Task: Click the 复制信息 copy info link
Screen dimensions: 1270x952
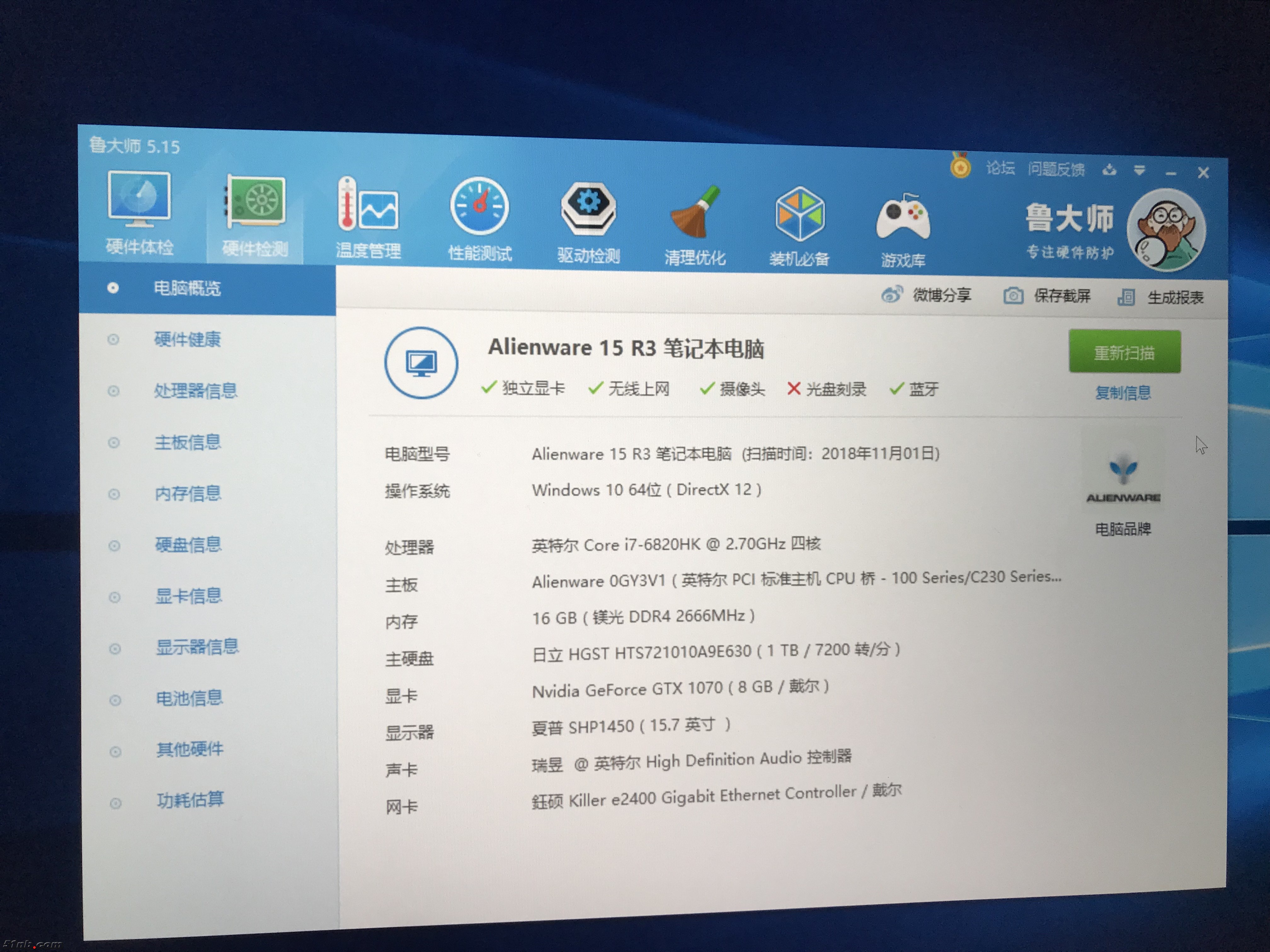Action: [x=1123, y=393]
